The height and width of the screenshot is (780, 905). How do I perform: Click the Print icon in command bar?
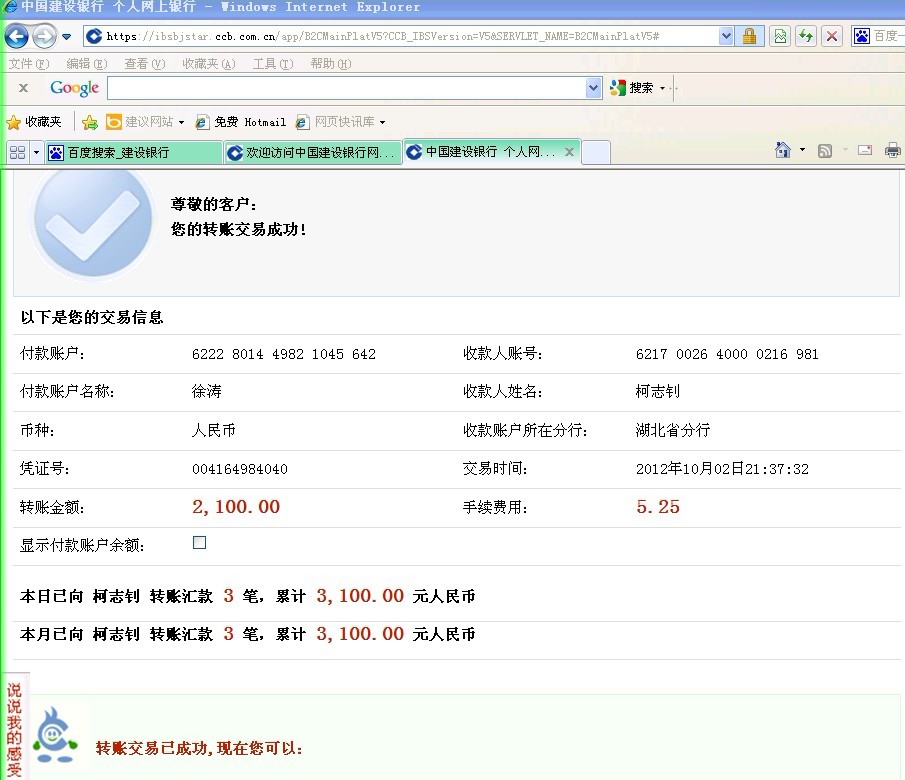(892, 151)
